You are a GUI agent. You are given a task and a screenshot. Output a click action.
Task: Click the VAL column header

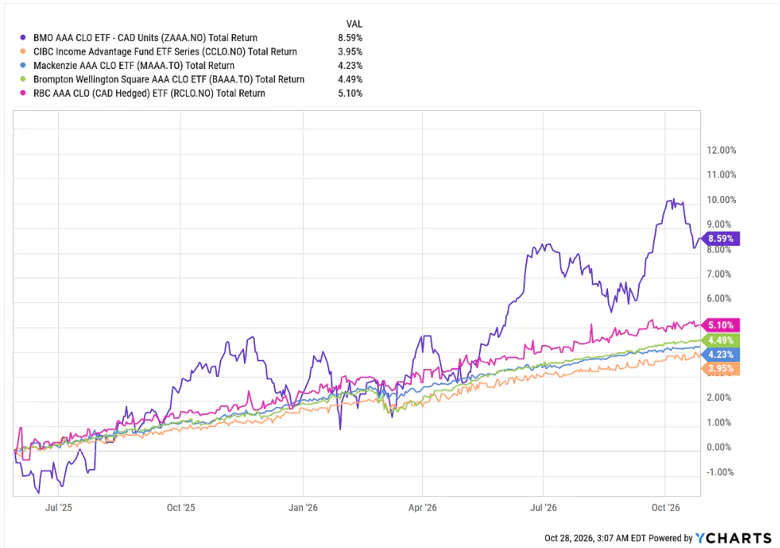[354, 24]
